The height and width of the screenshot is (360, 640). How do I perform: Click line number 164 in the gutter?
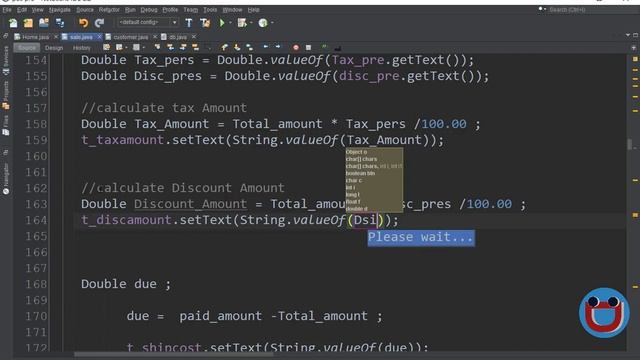36,220
